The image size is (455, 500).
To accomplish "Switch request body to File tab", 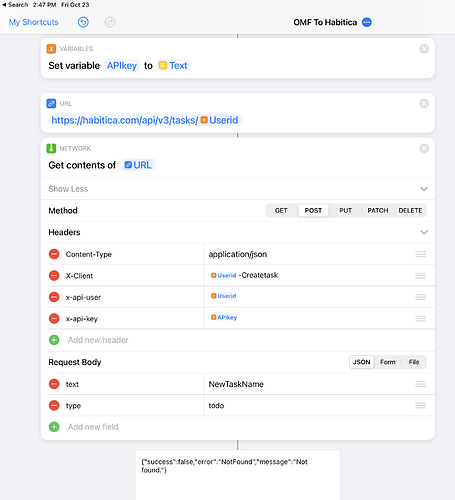I will 414,362.
